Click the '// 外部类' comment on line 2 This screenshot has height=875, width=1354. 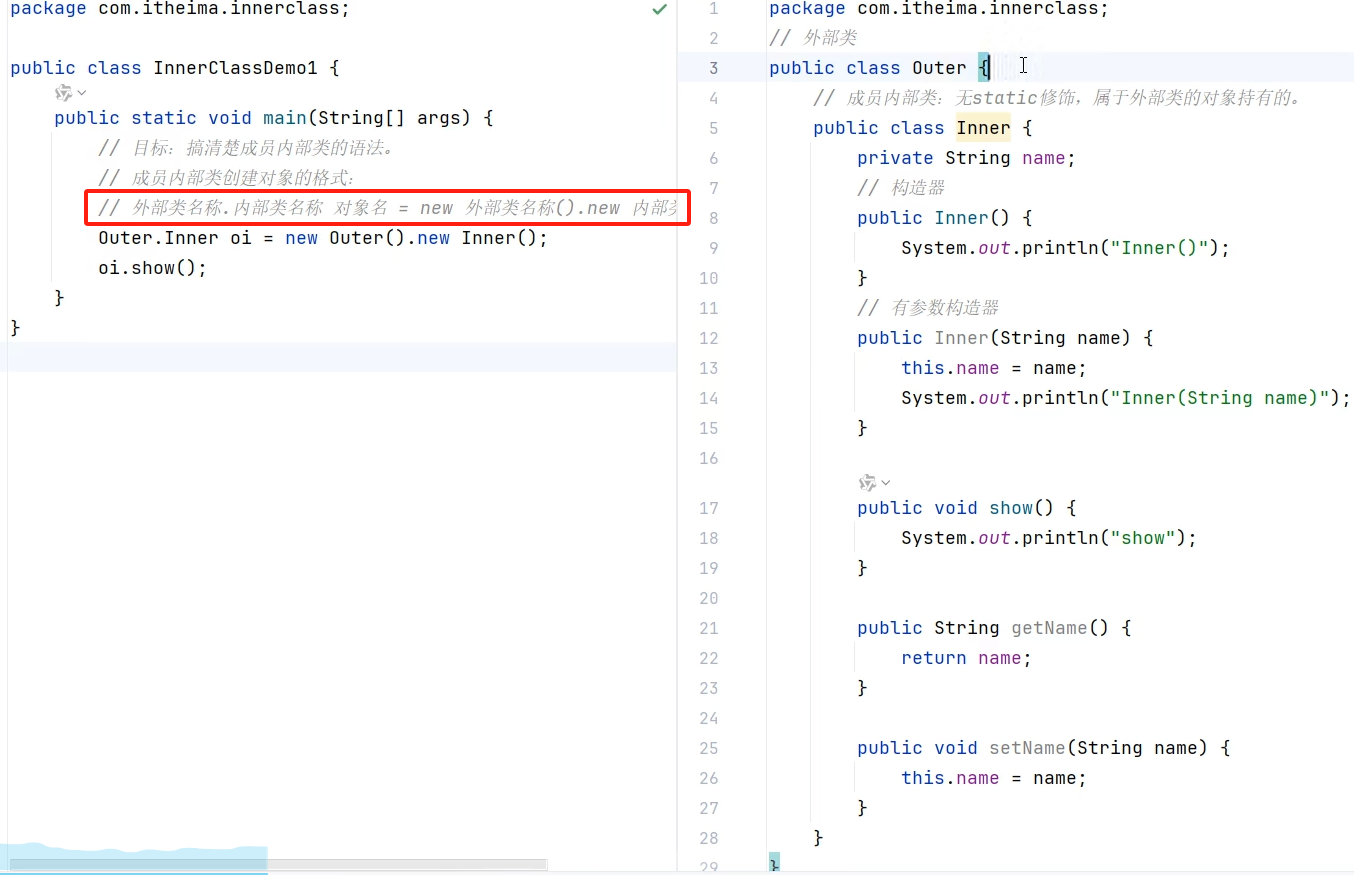tap(813, 38)
